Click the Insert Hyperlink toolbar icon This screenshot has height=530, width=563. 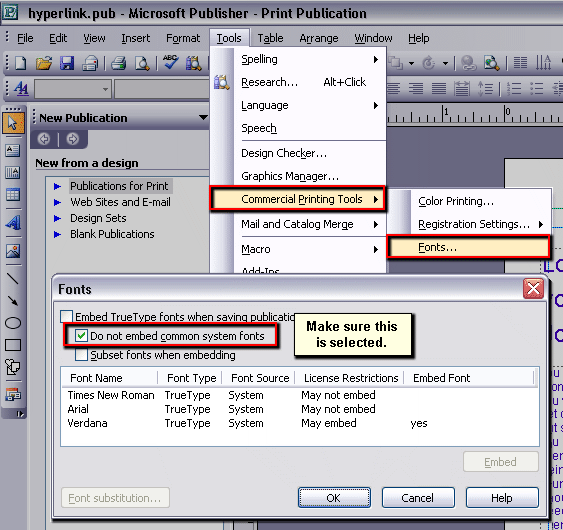(469, 63)
